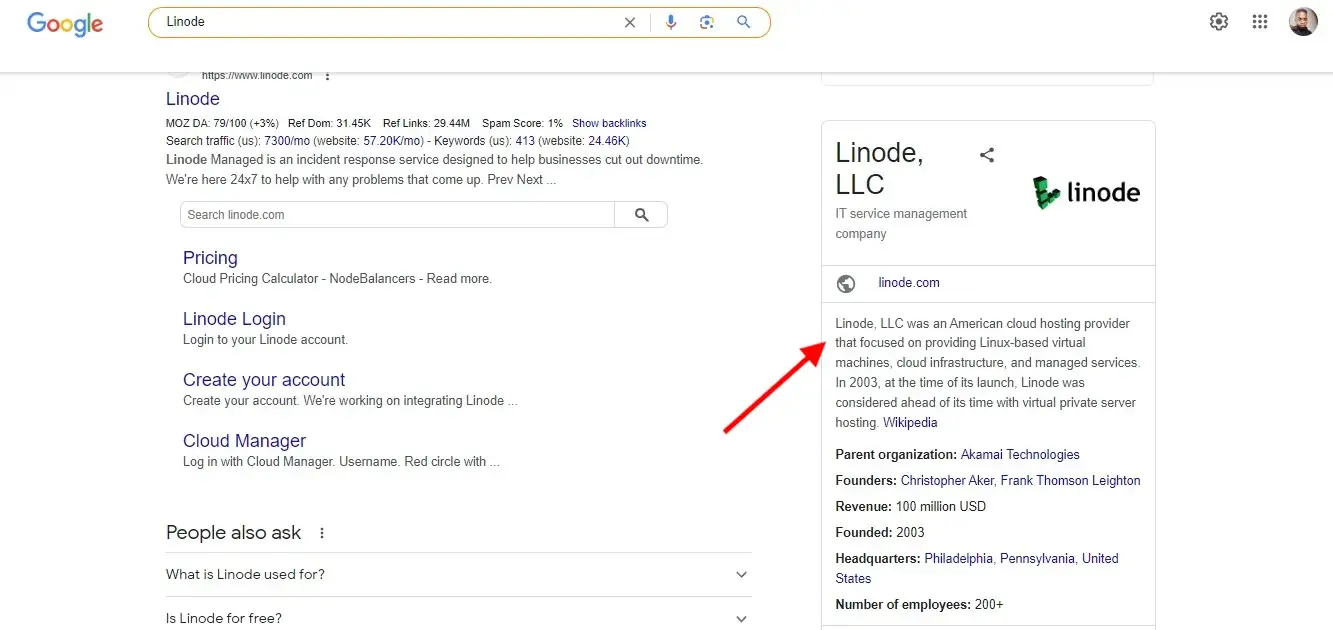
Task: Open more options beside linode.com URL
Action: tap(327, 75)
